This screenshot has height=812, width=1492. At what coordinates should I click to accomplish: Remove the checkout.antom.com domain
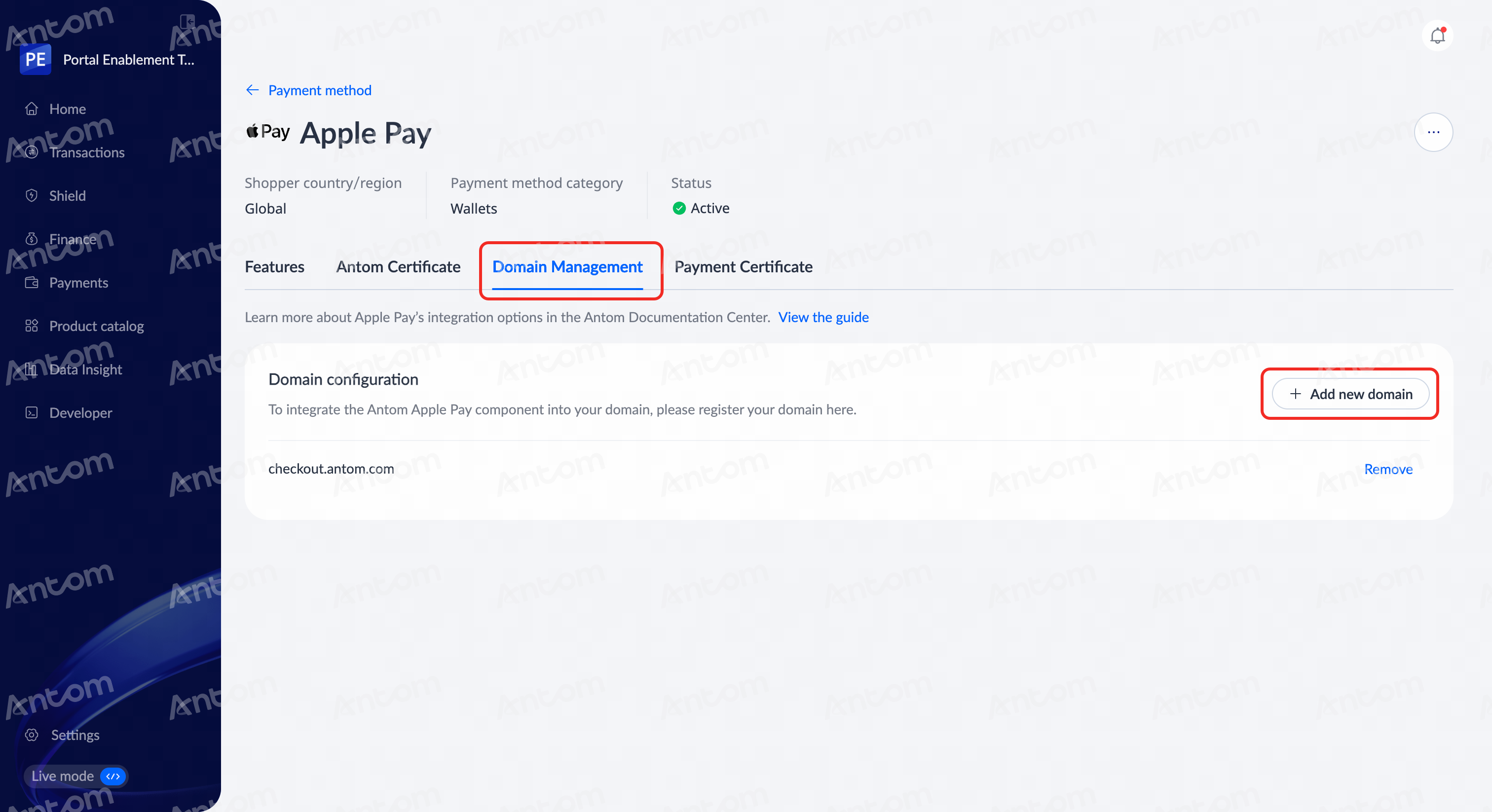pos(1388,469)
